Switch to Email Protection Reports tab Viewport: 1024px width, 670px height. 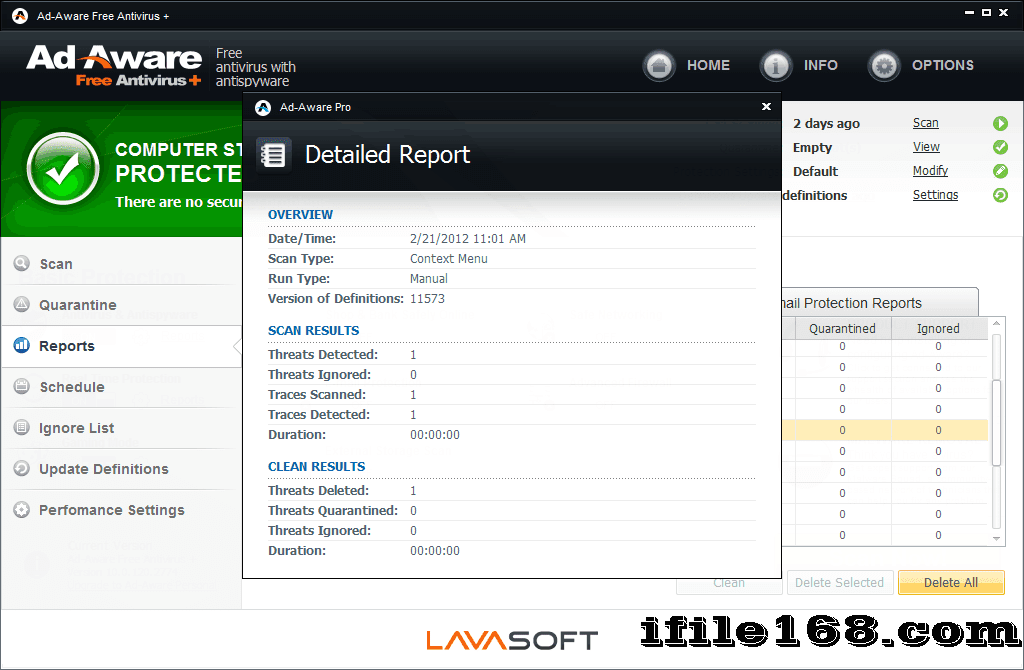[879, 303]
